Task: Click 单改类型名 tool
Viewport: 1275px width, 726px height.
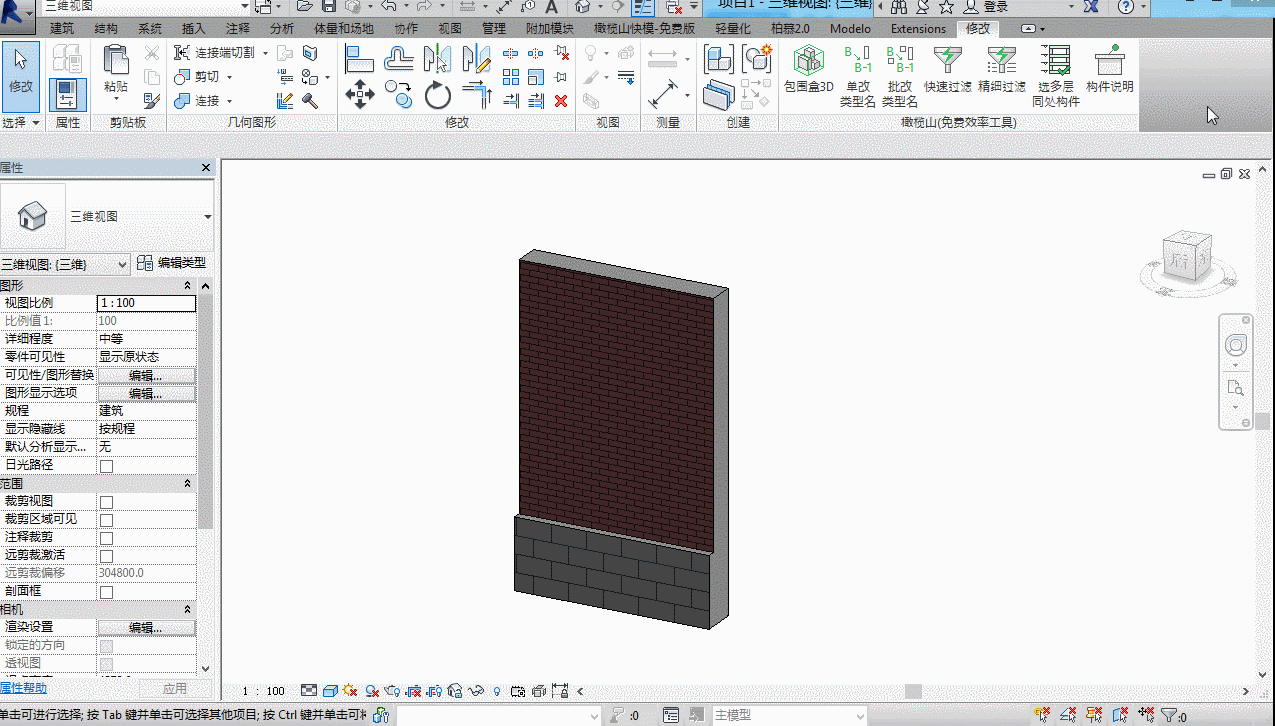Action: pyautogui.click(x=857, y=76)
